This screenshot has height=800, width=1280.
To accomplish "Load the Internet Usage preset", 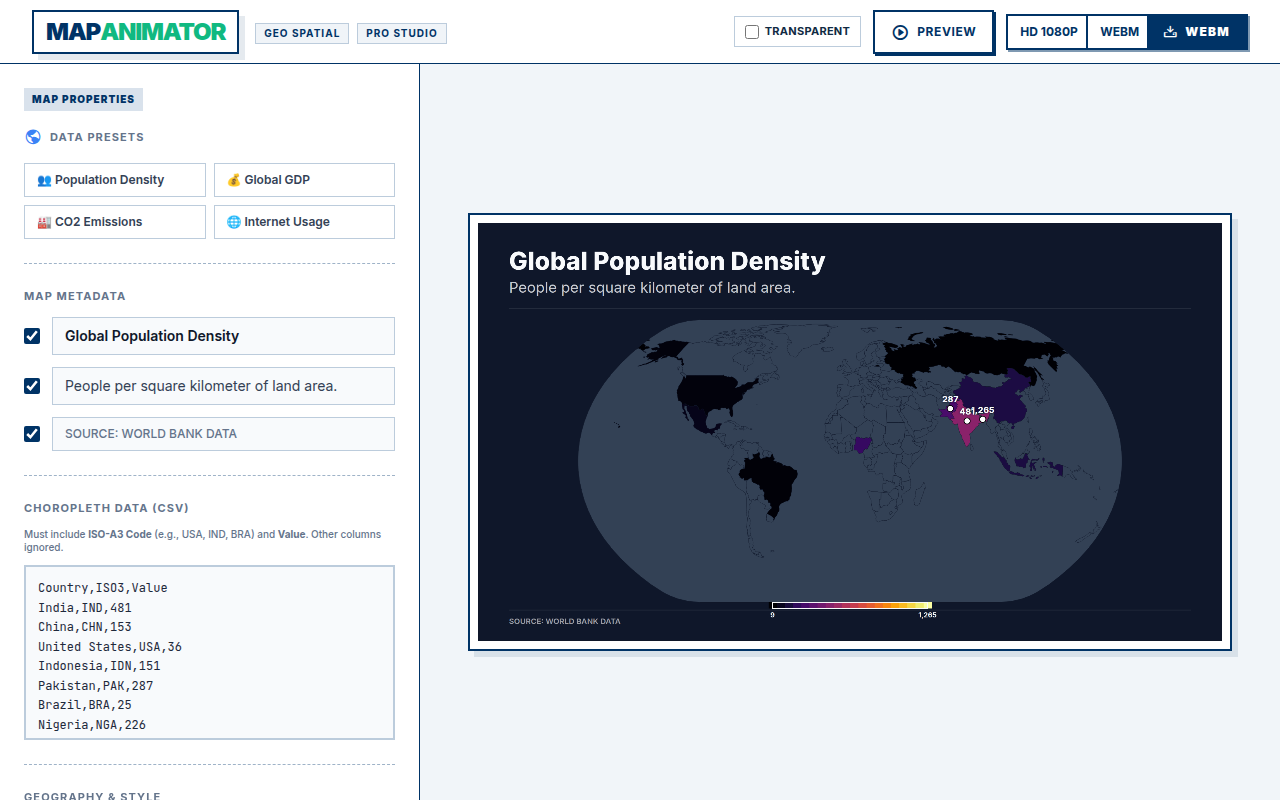I will click(304, 222).
